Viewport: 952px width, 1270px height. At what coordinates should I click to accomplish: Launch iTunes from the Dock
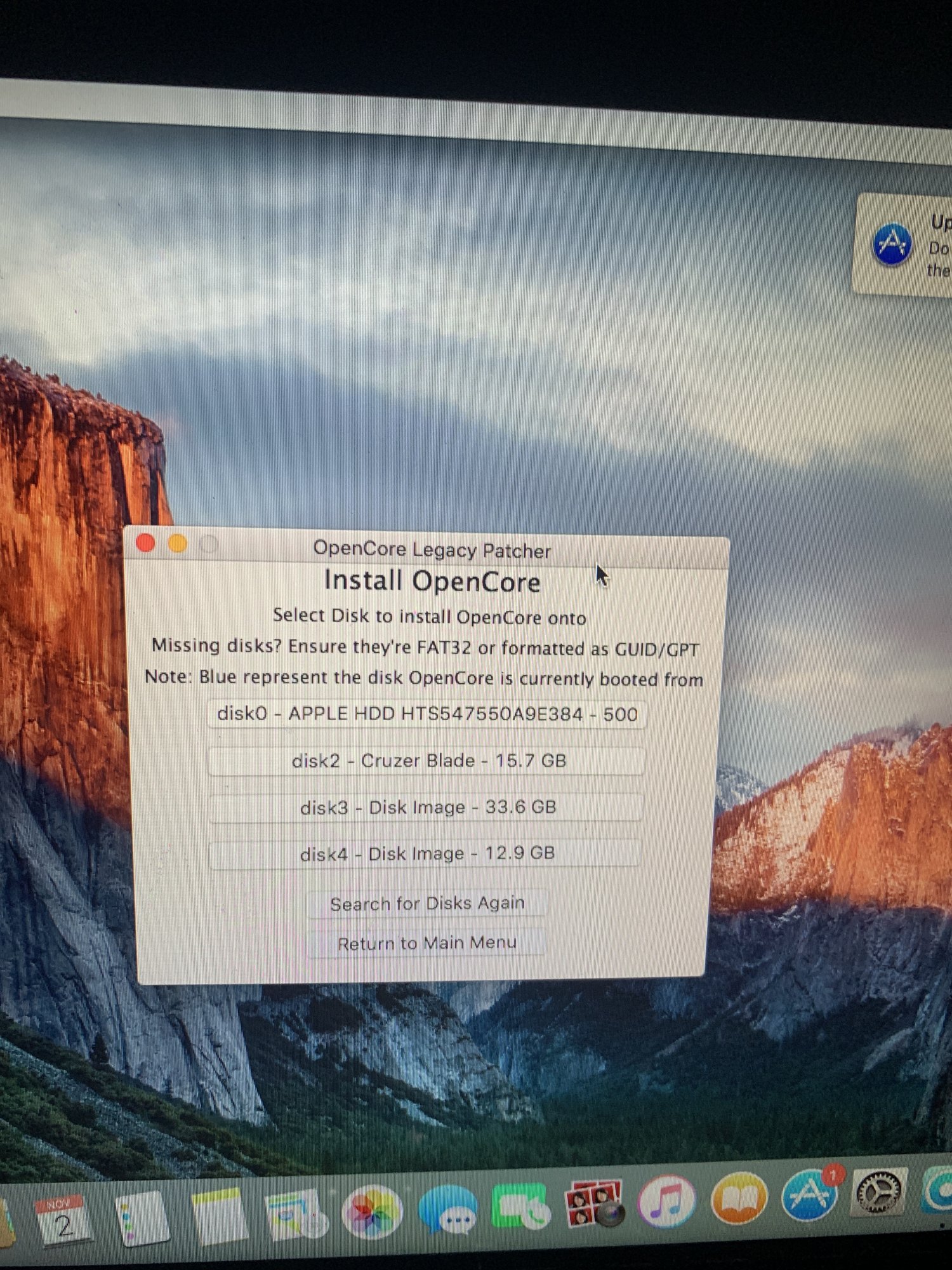tap(667, 1201)
